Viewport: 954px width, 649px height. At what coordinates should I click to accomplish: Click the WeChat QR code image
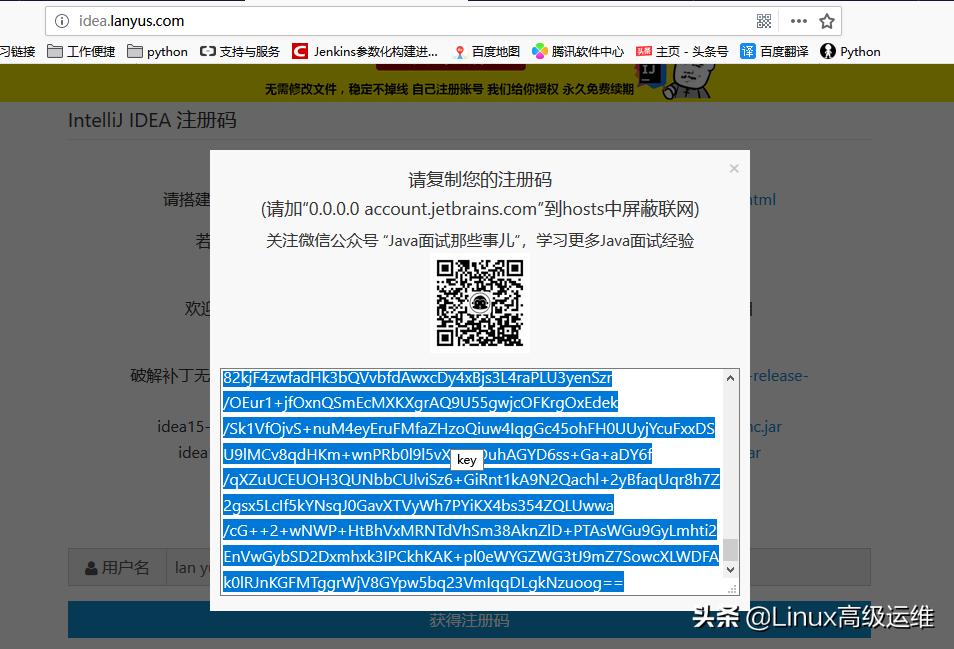[480, 302]
